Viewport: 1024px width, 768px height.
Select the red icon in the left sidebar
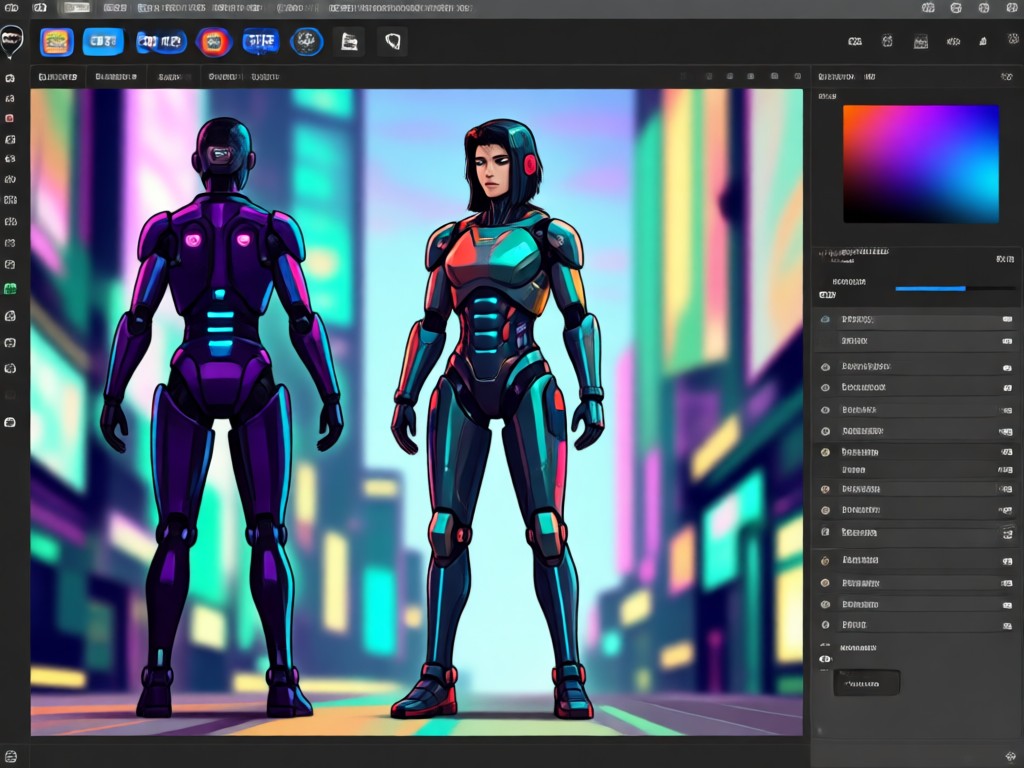click(10, 118)
